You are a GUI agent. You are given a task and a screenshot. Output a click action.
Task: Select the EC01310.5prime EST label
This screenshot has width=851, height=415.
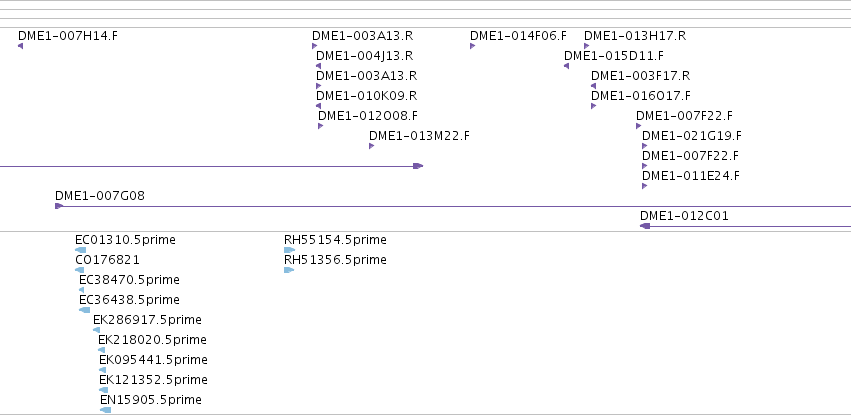(125, 240)
